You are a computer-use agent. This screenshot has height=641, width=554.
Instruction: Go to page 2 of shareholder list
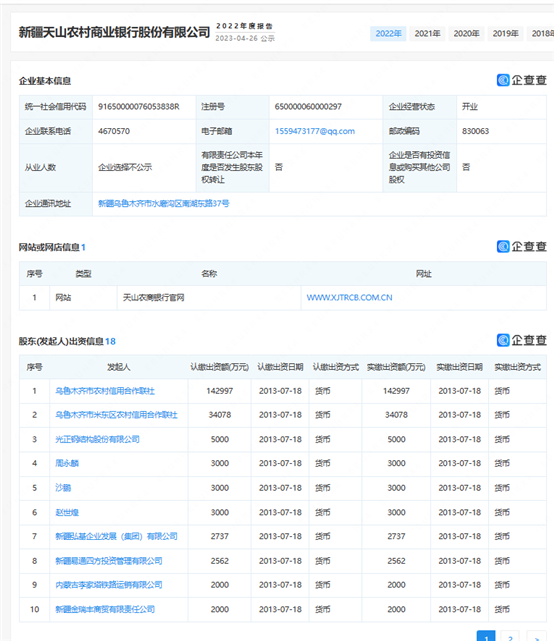[x=510, y=637]
